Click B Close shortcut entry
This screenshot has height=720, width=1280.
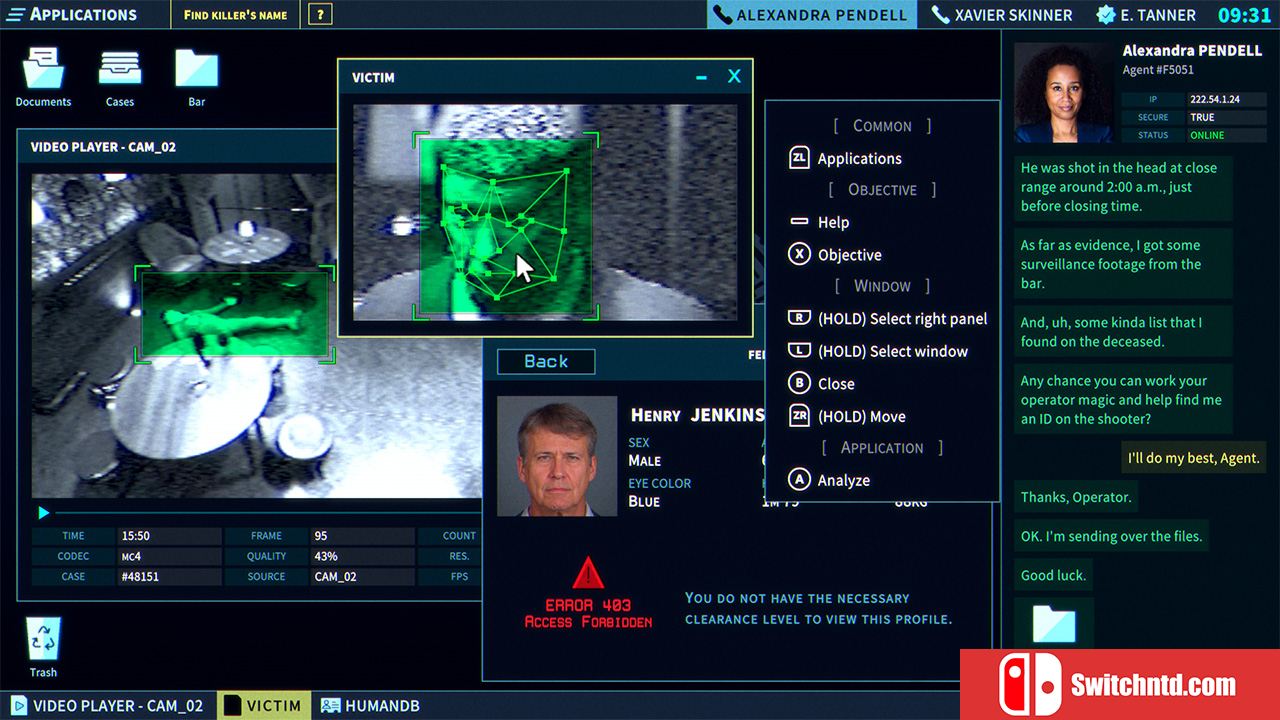822,383
